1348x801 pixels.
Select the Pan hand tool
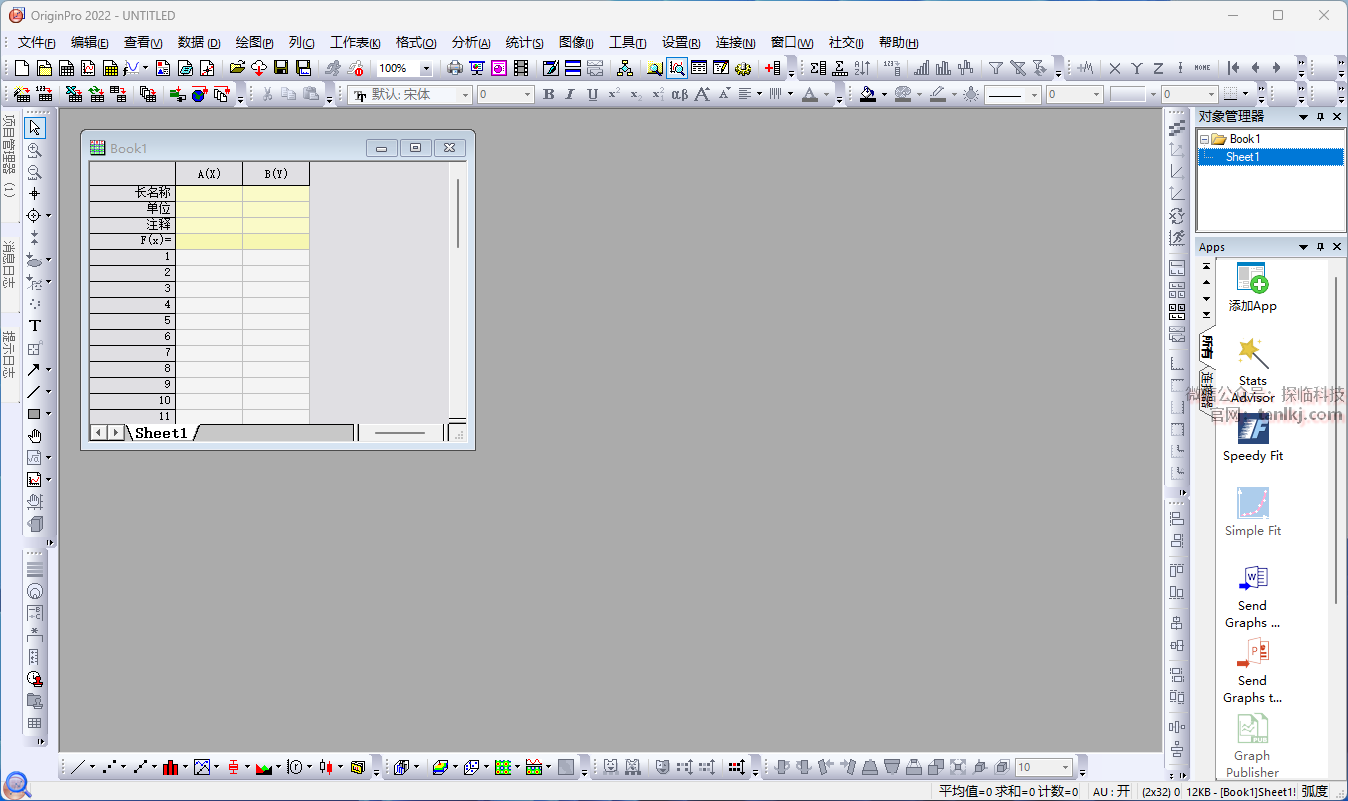tap(35, 436)
